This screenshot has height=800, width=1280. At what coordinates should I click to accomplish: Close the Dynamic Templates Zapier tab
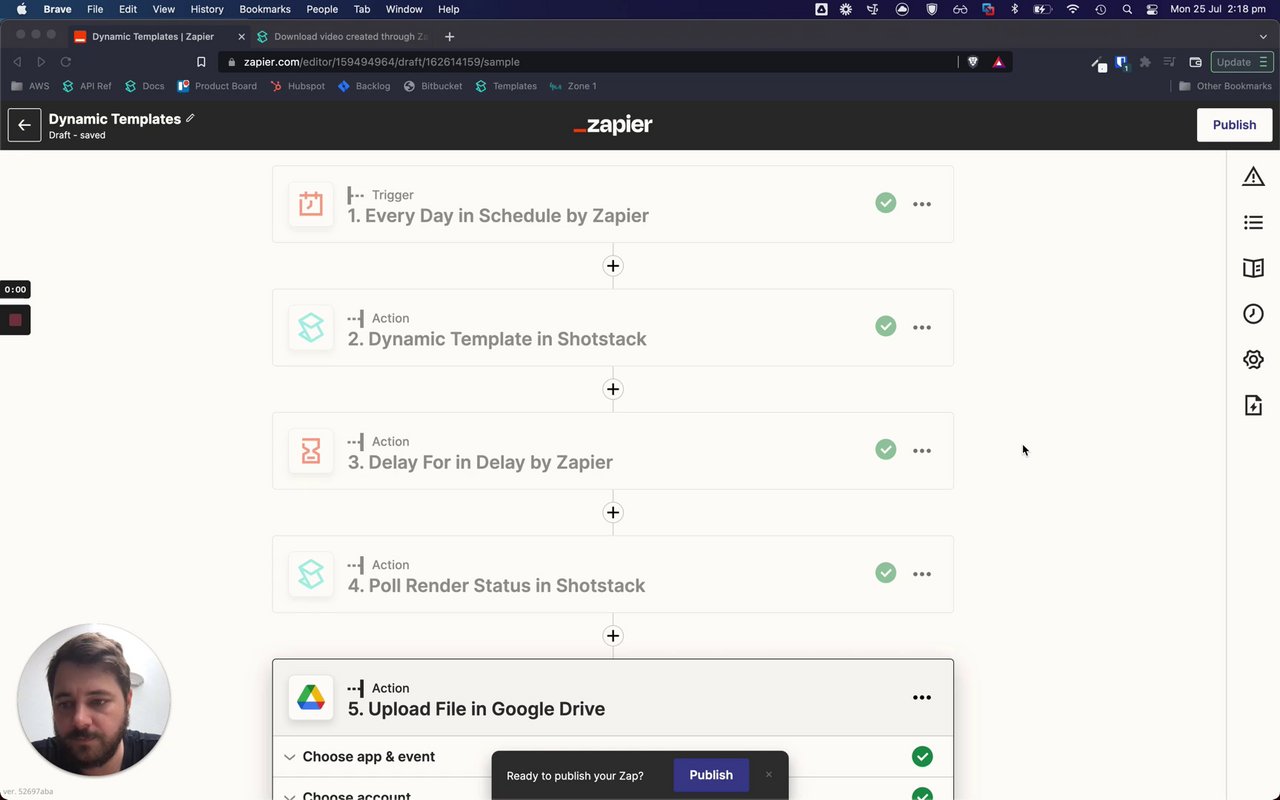pos(241,37)
